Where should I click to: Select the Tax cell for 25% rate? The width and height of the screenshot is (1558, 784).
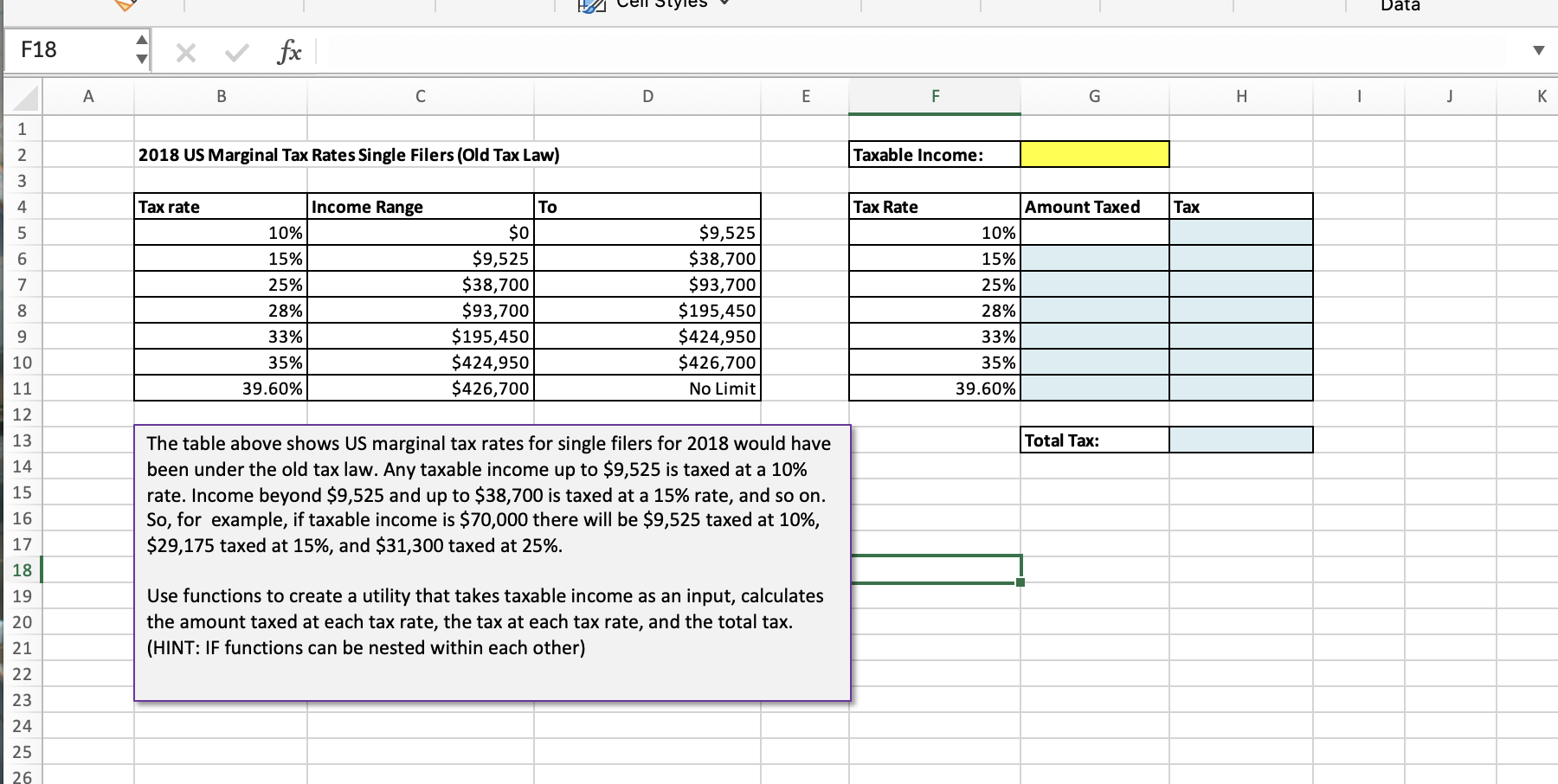pyautogui.click(x=1241, y=285)
